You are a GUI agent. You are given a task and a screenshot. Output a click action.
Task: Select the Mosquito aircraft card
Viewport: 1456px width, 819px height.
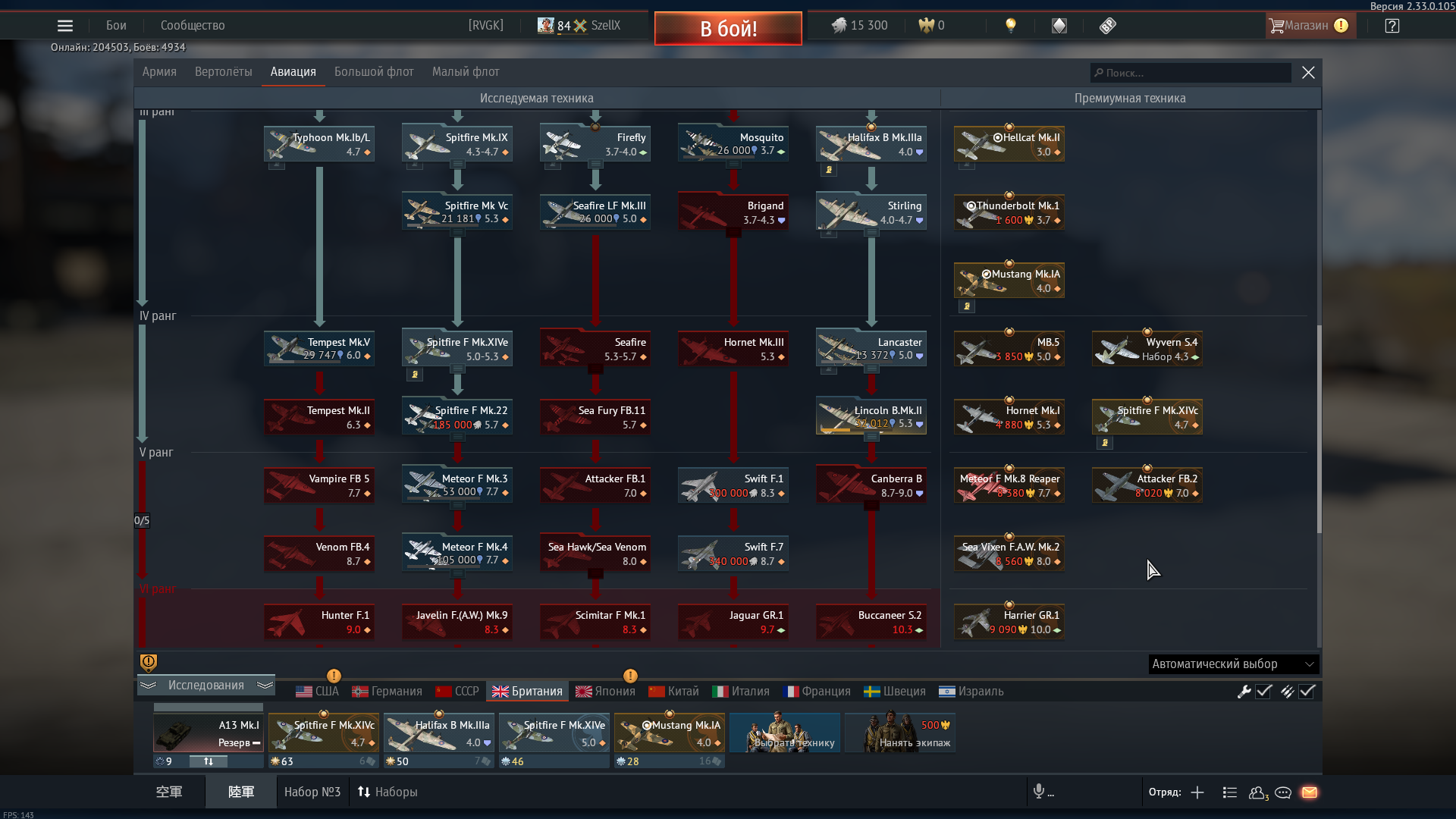pyautogui.click(x=733, y=144)
